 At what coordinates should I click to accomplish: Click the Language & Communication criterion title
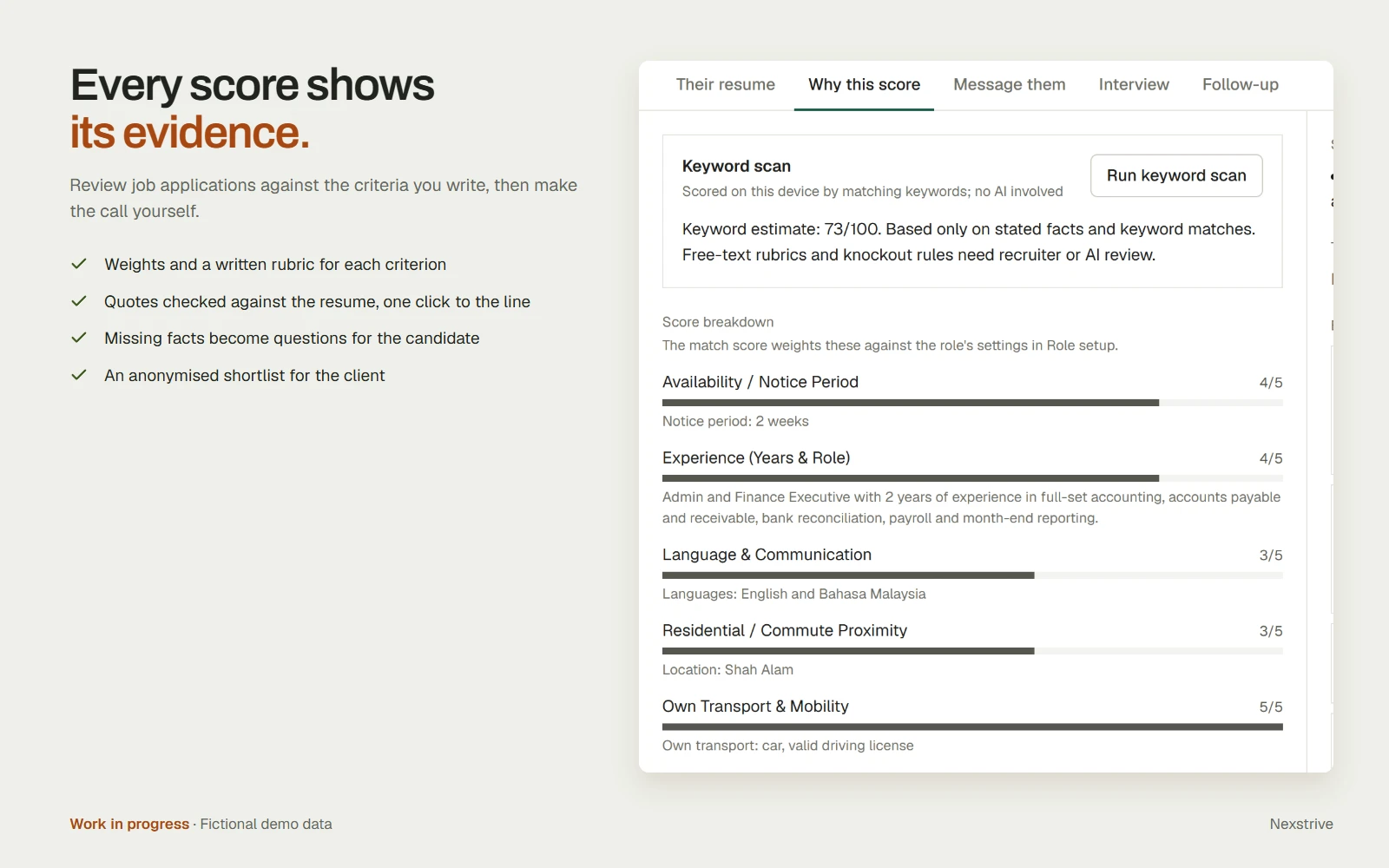[767, 555]
